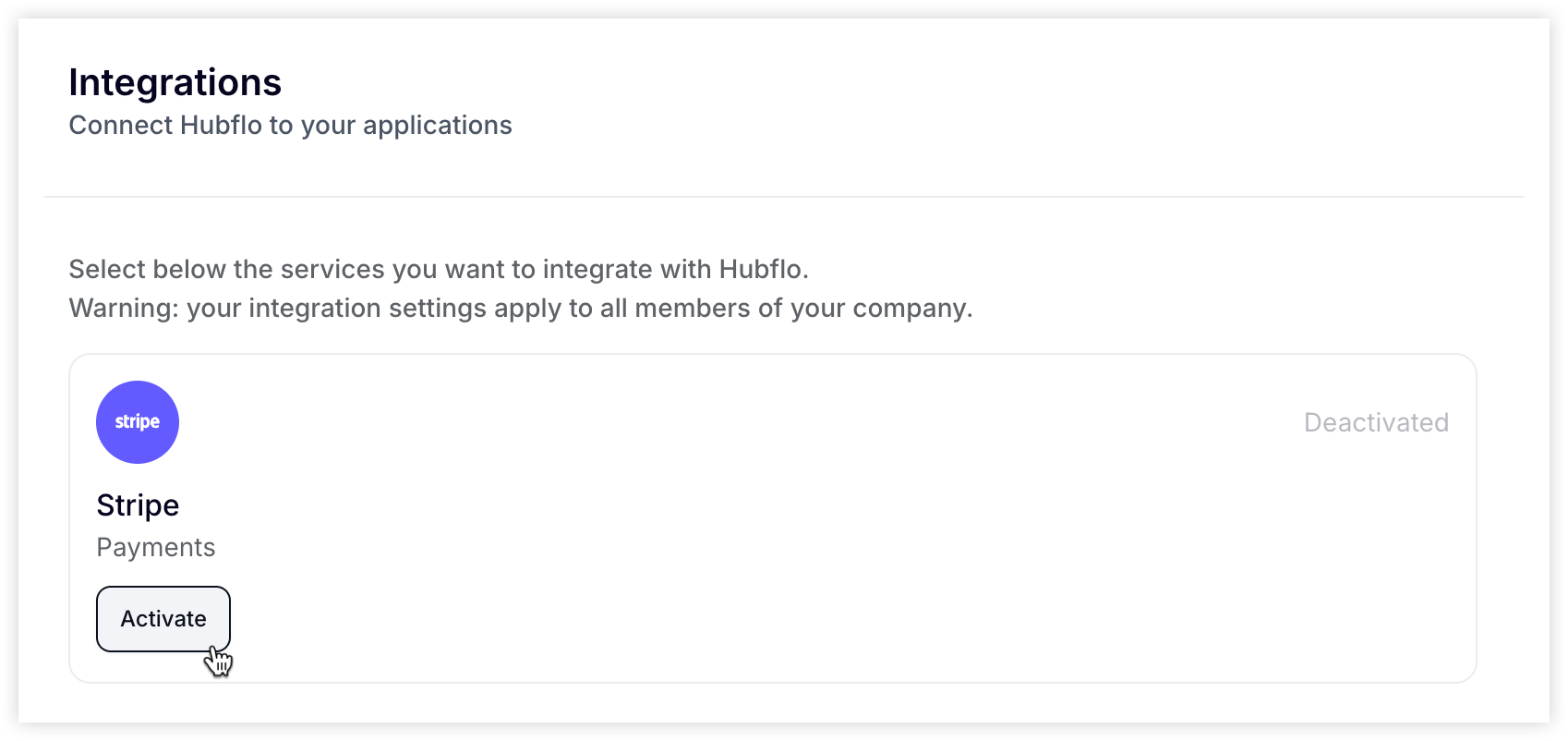Image resolution: width=1568 pixels, height=741 pixels.
Task: Click 'Connect Hubflo to your applications' subtitle
Action: (x=291, y=125)
